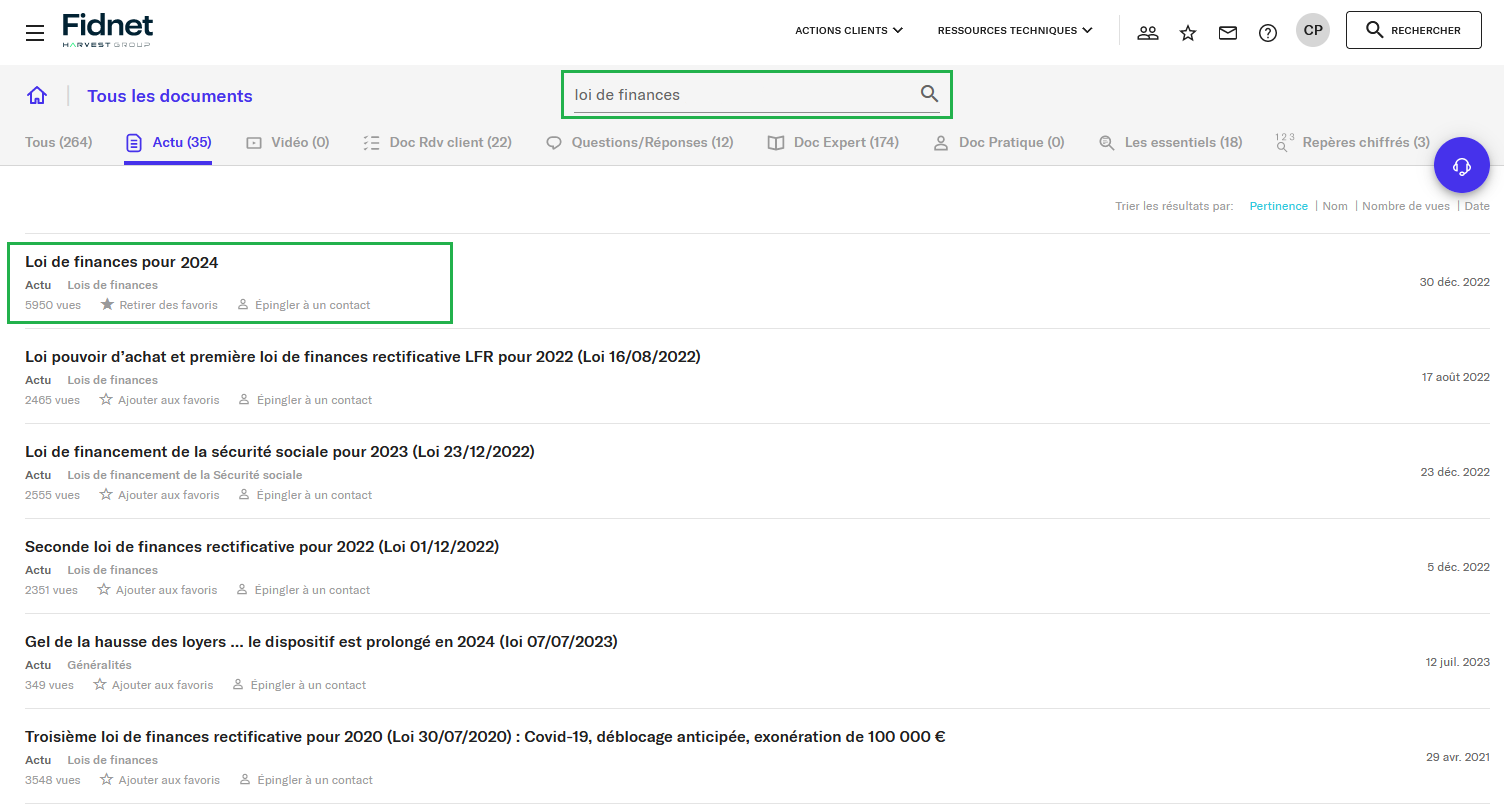Pin Seconde loi de finances rectificative to contact
This screenshot has width=1504, height=804.
pos(303,590)
